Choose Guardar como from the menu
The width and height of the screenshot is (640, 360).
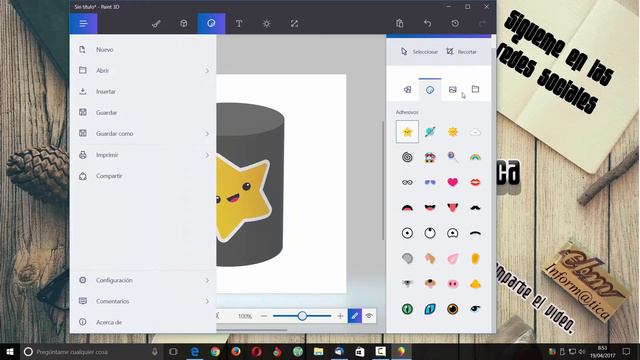click(143, 133)
